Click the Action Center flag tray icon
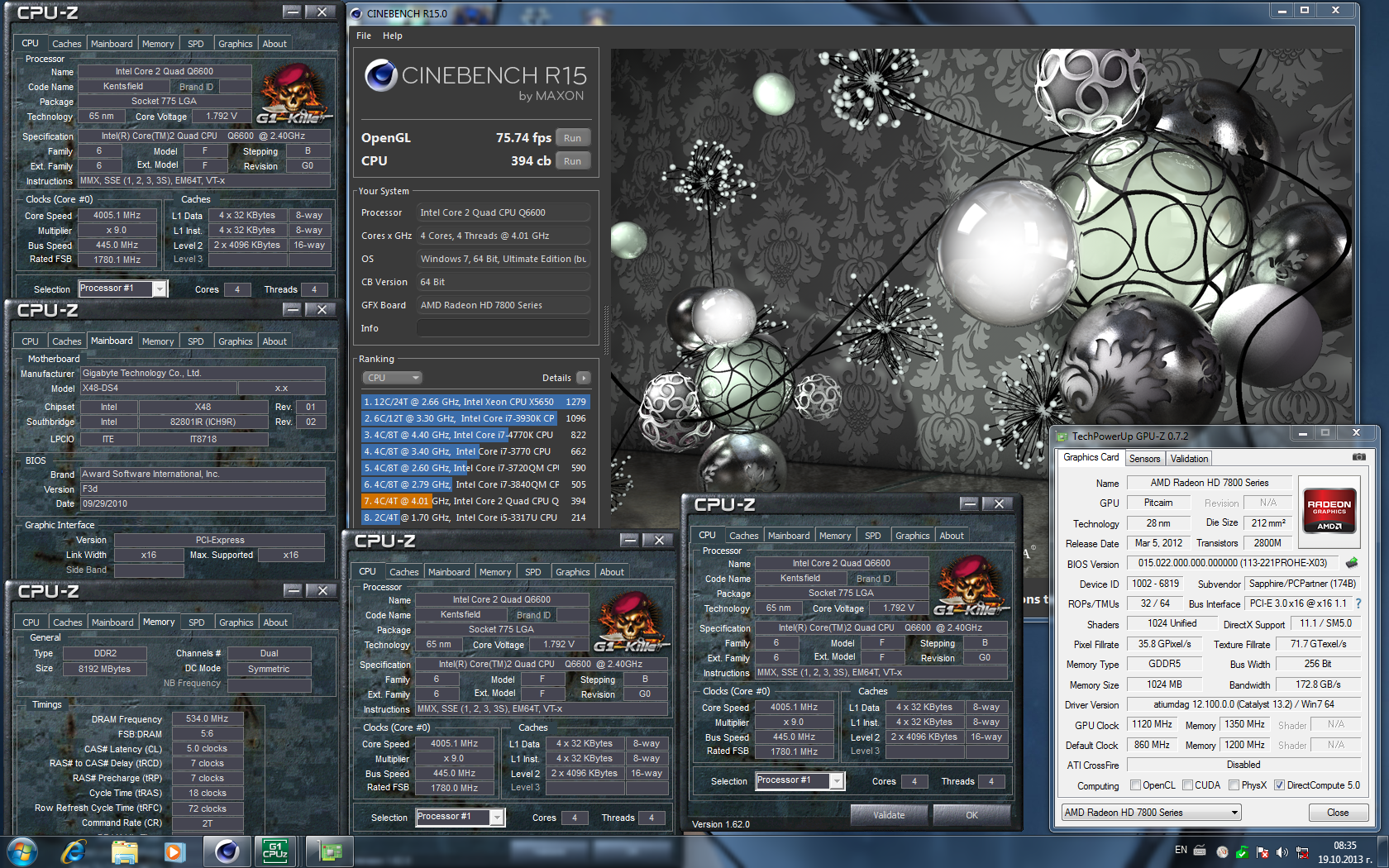The width and height of the screenshot is (1389, 868). (x=1263, y=852)
